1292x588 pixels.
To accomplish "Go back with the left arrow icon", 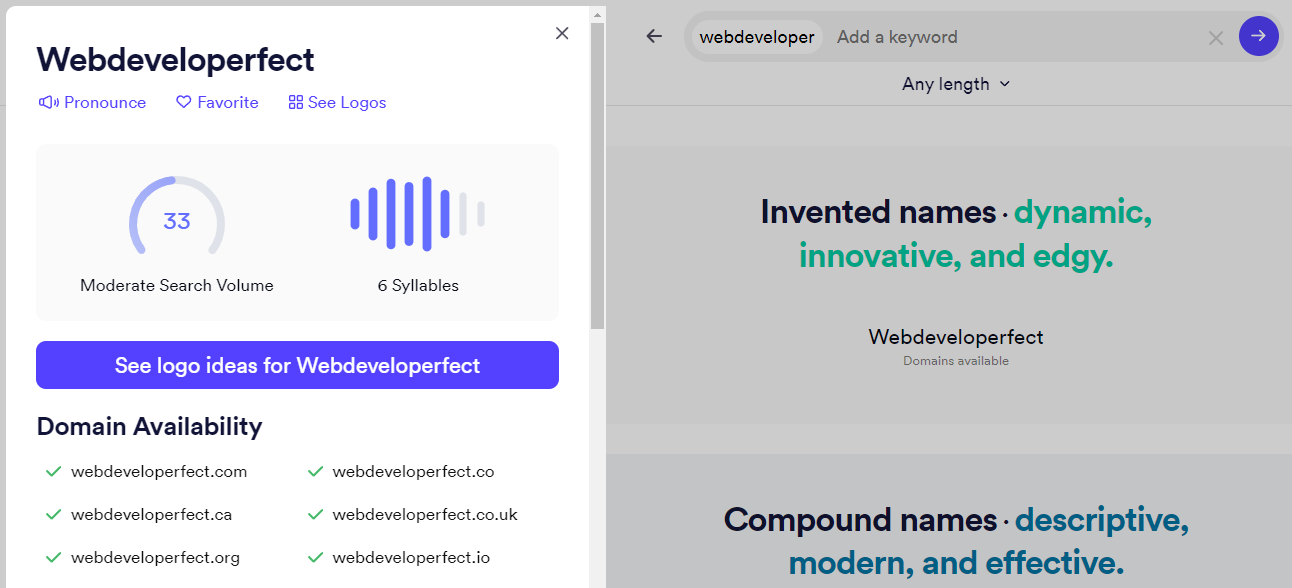I will (x=654, y=37).
